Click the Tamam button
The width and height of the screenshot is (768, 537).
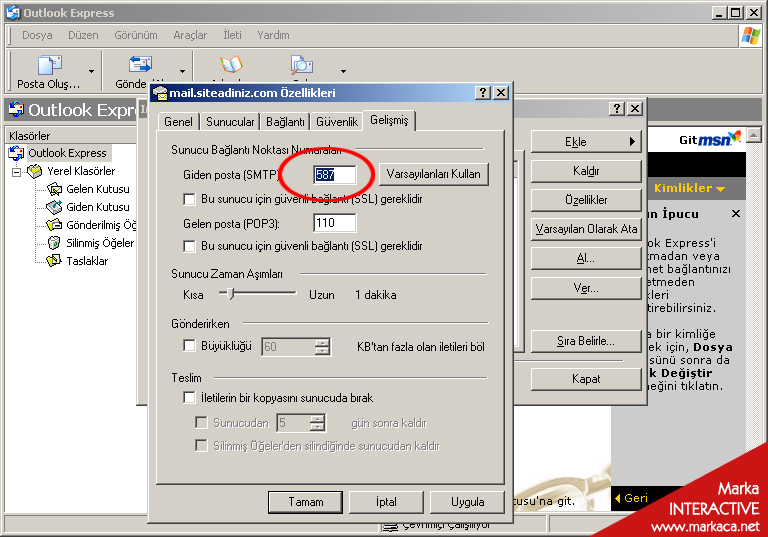pyautogui.click(x=306, y=502)
